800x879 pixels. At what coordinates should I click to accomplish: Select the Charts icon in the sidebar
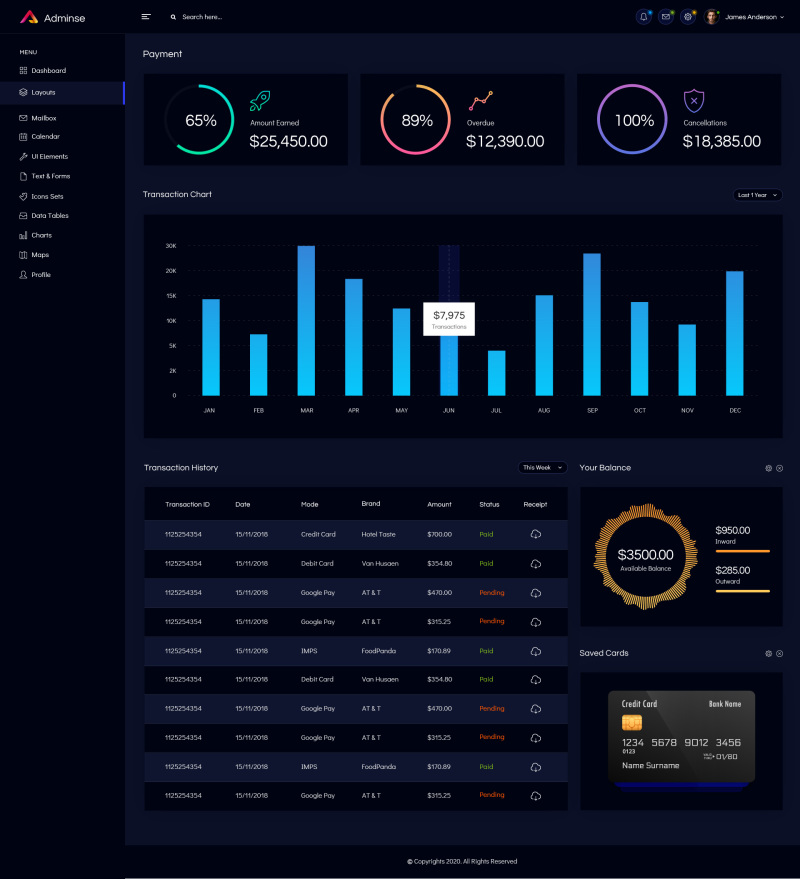pos(22,235)
